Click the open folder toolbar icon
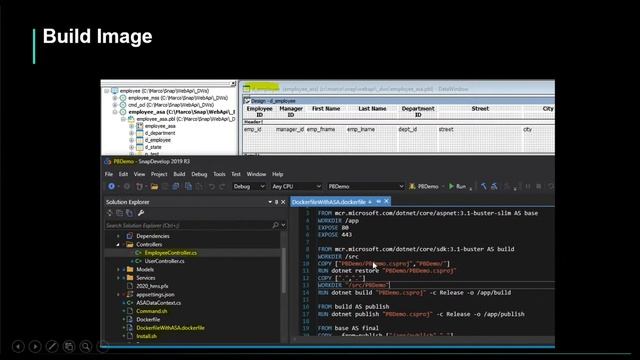The height and width of the screenshot is (360, 640). click(x=154, y=187)
